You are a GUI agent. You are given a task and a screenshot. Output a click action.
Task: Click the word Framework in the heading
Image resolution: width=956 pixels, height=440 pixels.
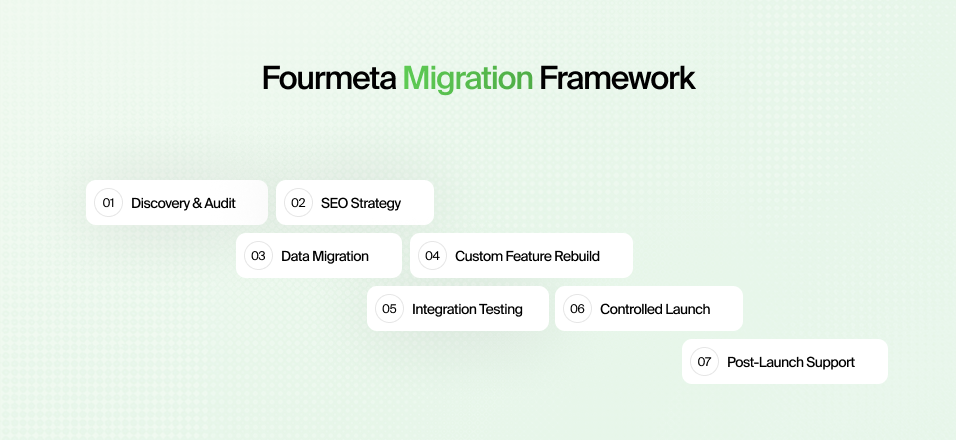[x=617, y=78]
